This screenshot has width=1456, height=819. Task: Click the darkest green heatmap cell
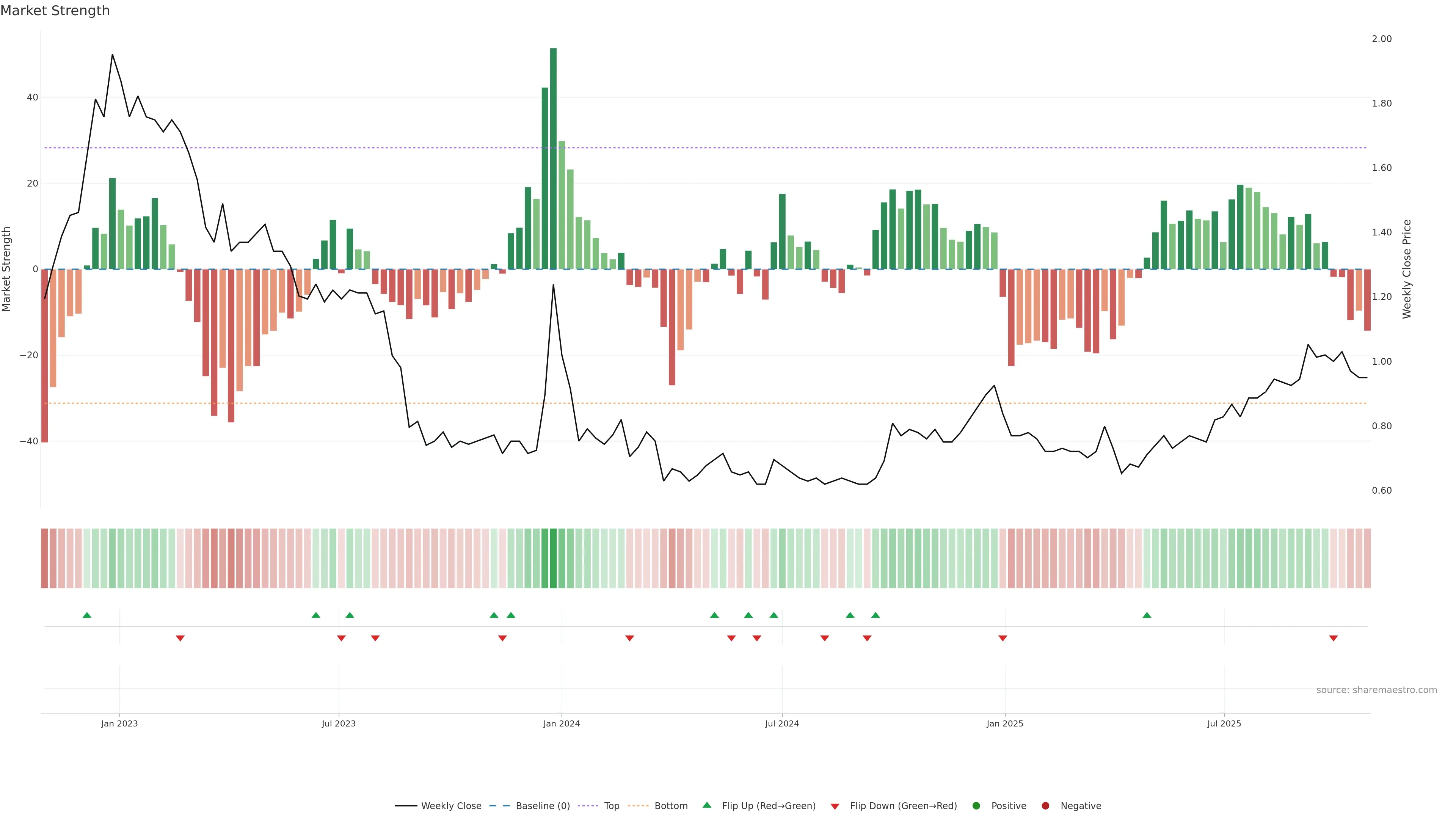(x=553, y=559)
